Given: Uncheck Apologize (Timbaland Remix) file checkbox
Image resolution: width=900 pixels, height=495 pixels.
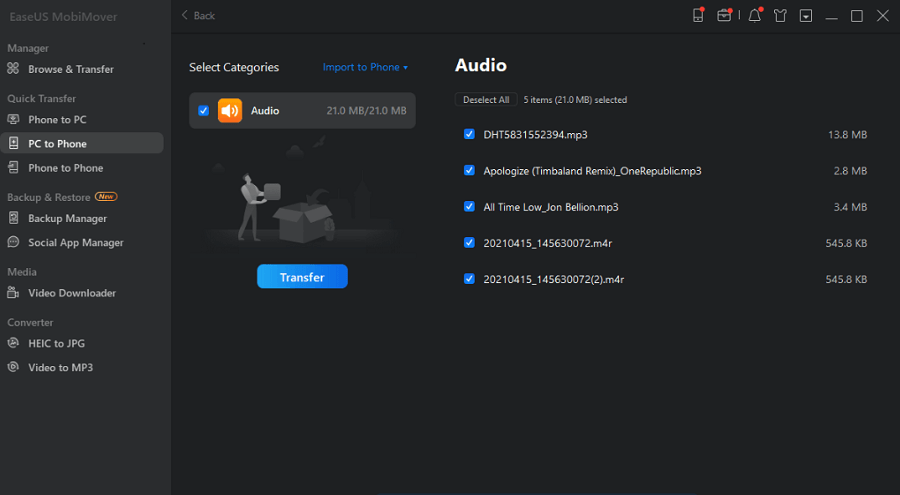Looking at the screenshot, I should pos(469,171).
